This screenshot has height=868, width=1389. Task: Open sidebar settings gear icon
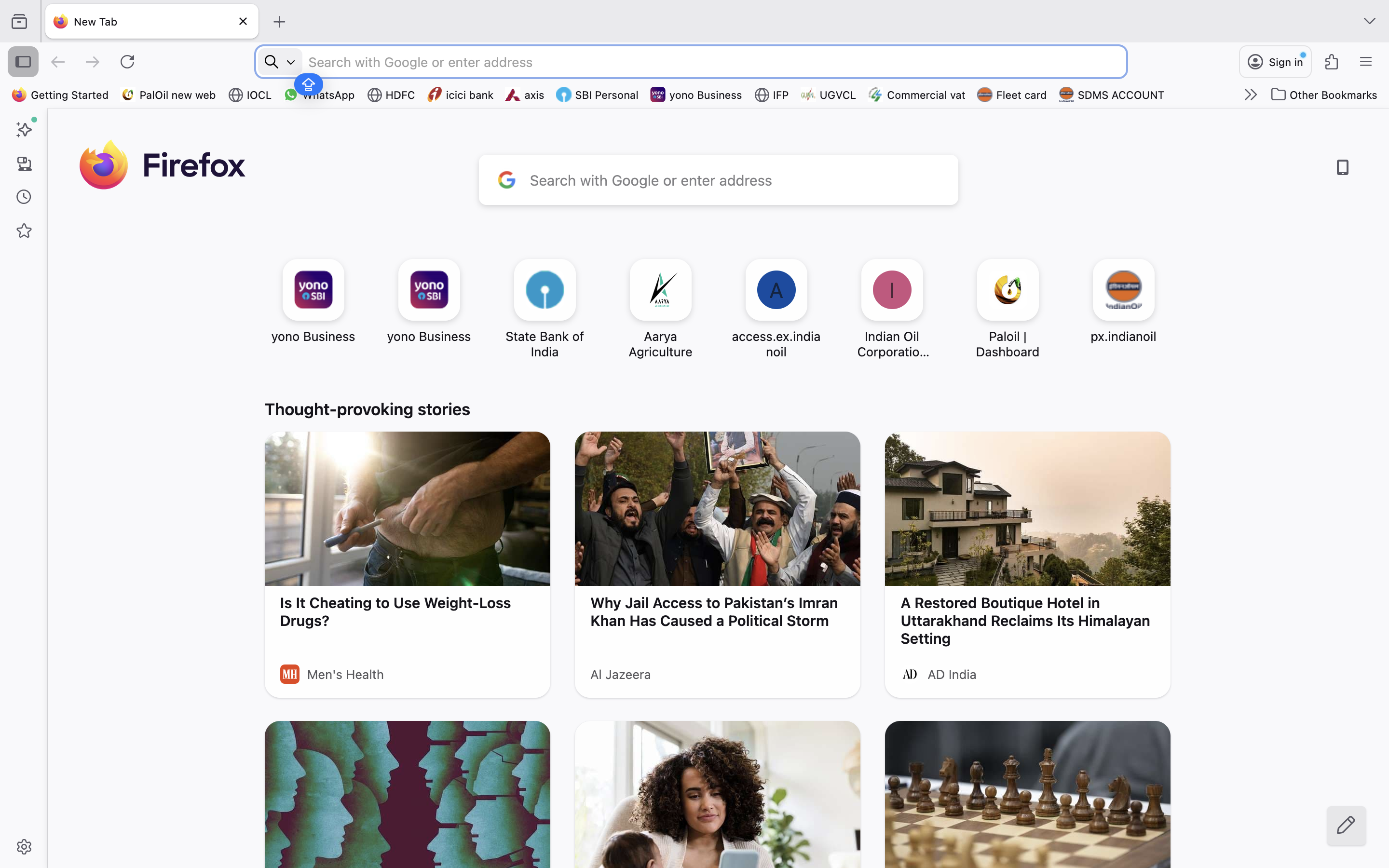(24, 847)
